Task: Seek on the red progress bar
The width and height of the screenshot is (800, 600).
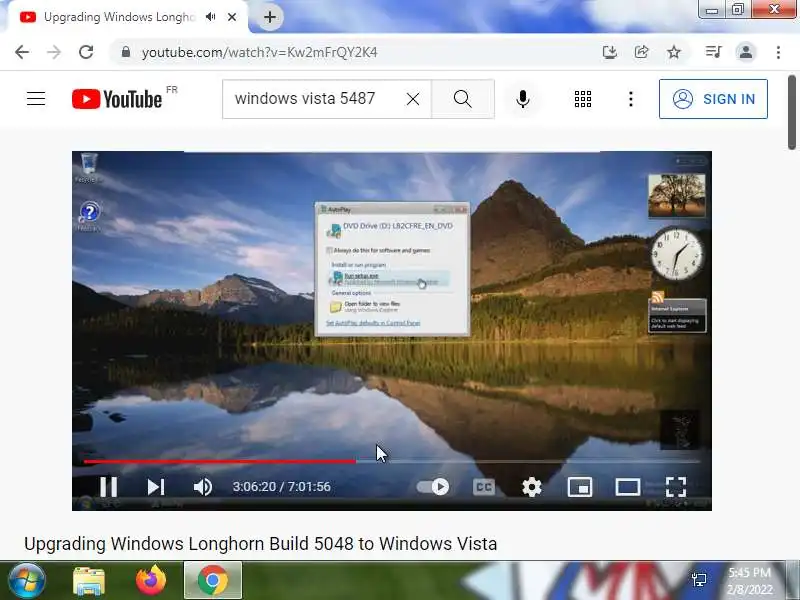Action: coord(219,462)
